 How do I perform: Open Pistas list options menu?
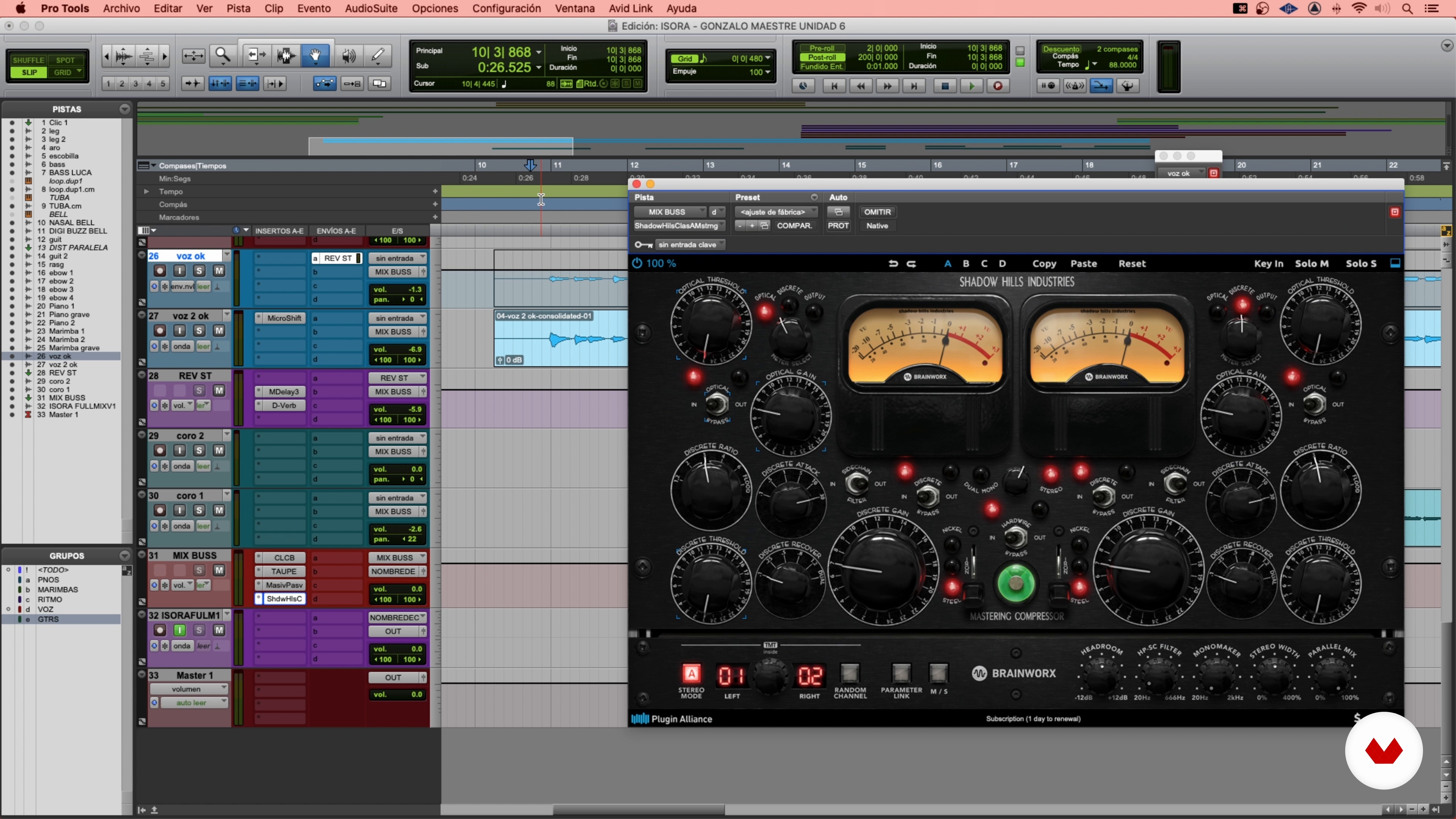tap(124, 109)
